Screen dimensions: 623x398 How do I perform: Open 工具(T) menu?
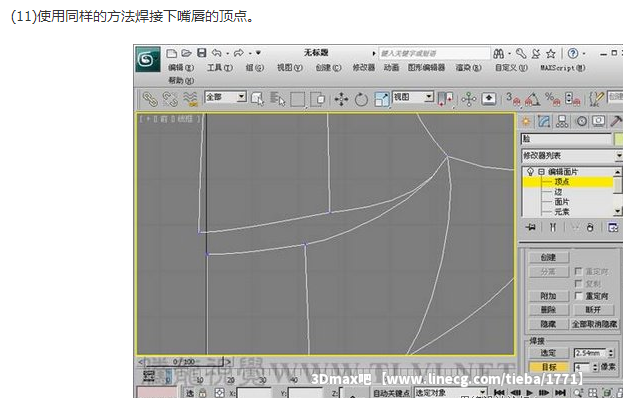click(220, 68)
